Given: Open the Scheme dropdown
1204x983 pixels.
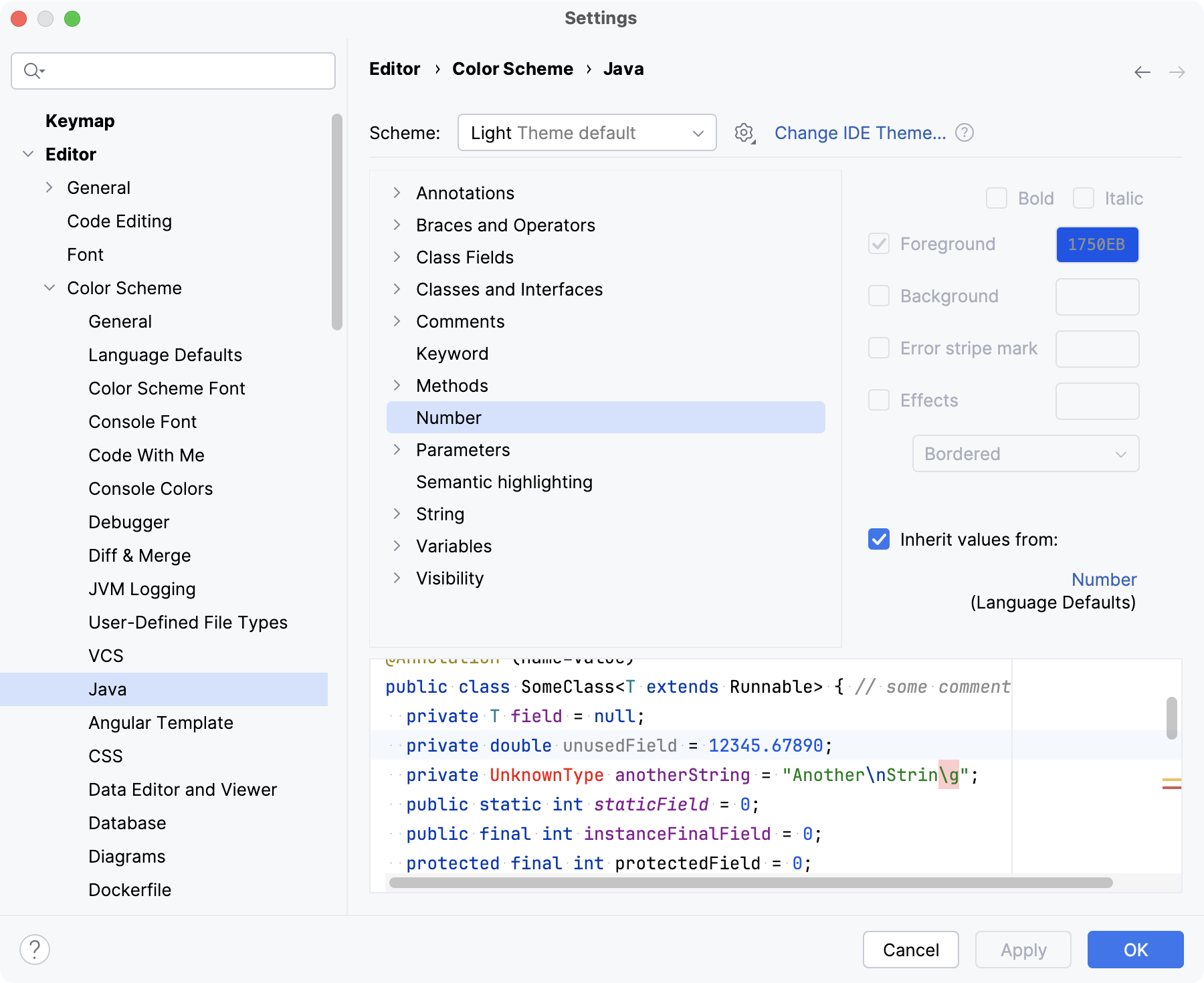Looking at the screenshot, I should point(587,132).
